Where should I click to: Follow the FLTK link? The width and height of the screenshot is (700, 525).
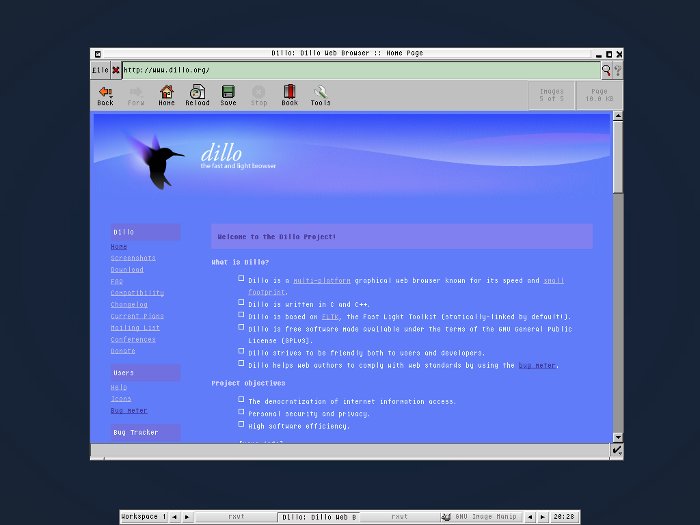pos(330,317)
